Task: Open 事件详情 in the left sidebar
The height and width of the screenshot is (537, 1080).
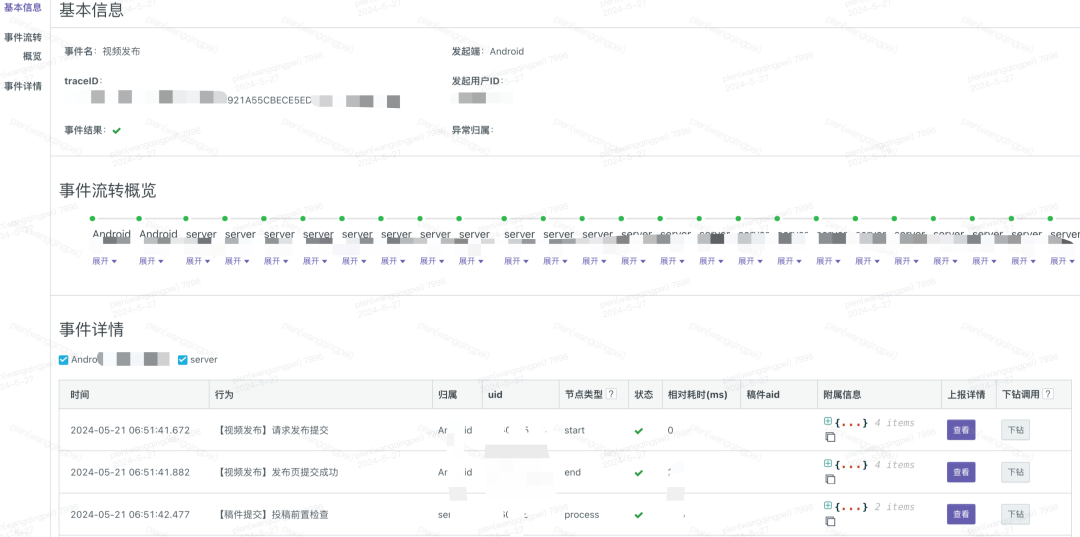Action: (x=23, y=86)
